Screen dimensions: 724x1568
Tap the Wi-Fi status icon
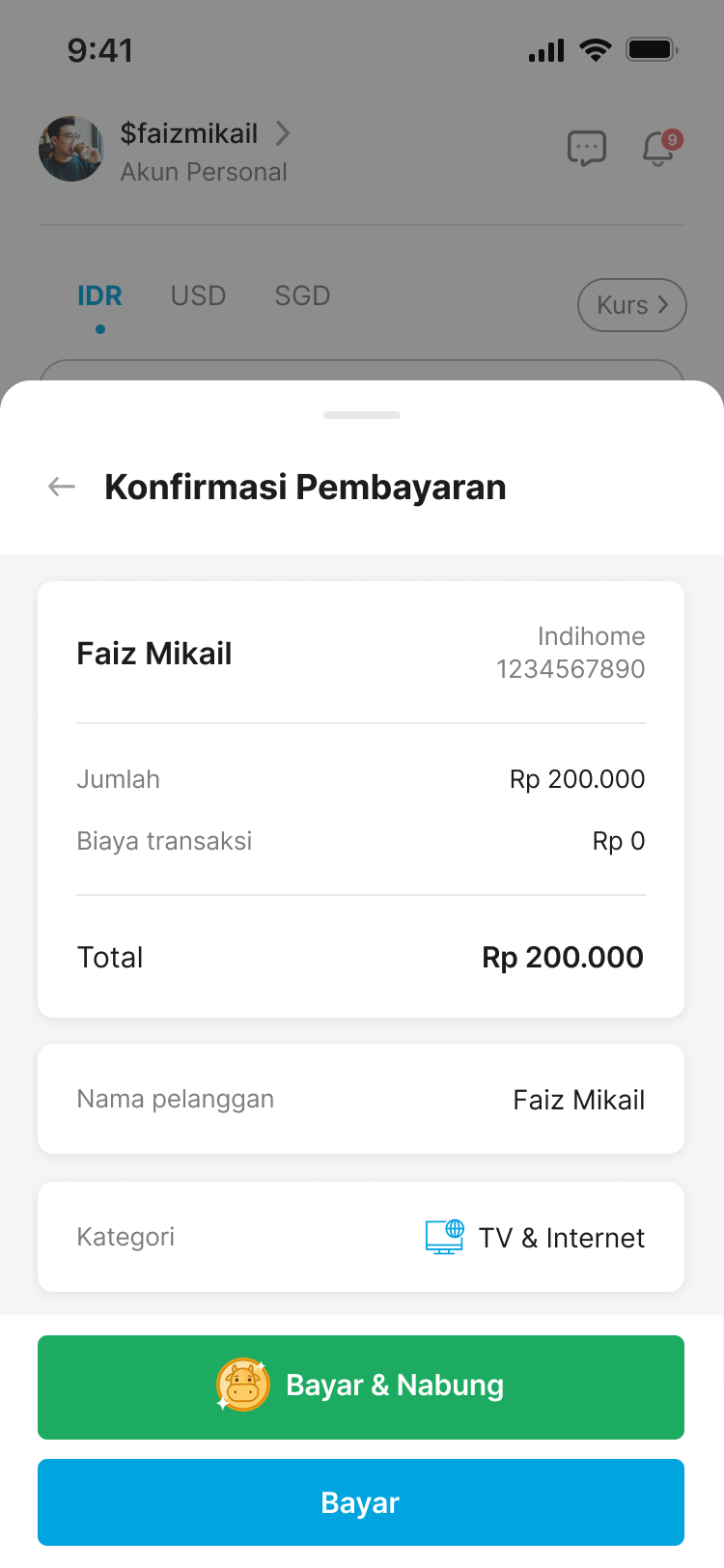pyautogui.click(x=595, y=49)
